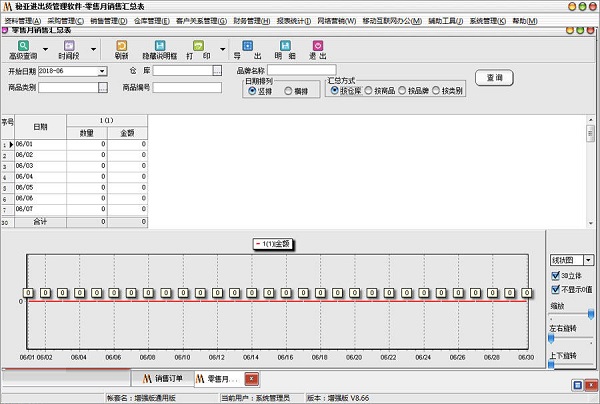Click the 1(1)金额 chart legend
Image resolution: width=600 pixels, height=404 pixels.
click(274, 244)
